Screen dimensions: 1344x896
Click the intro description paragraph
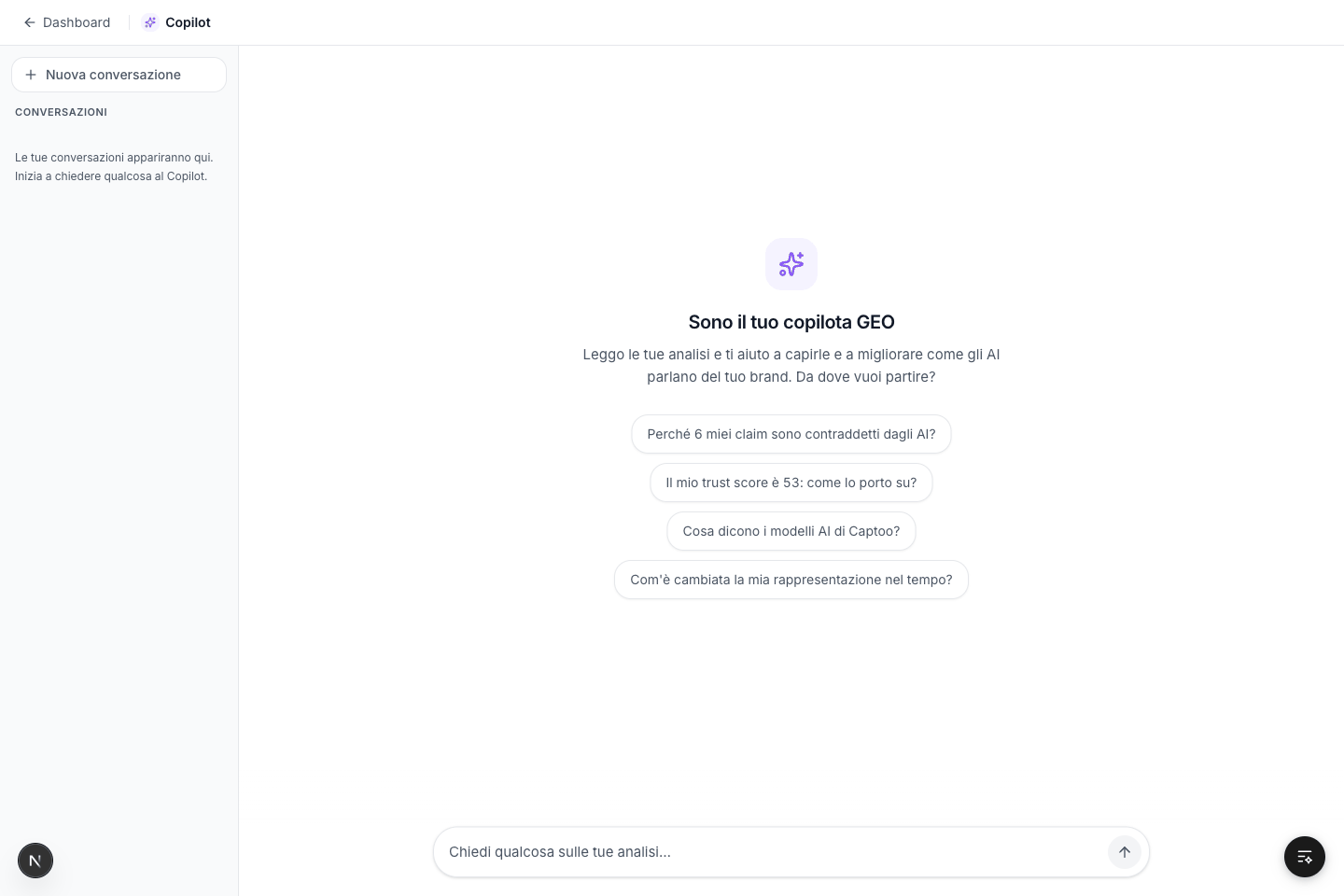coord(791,366)
